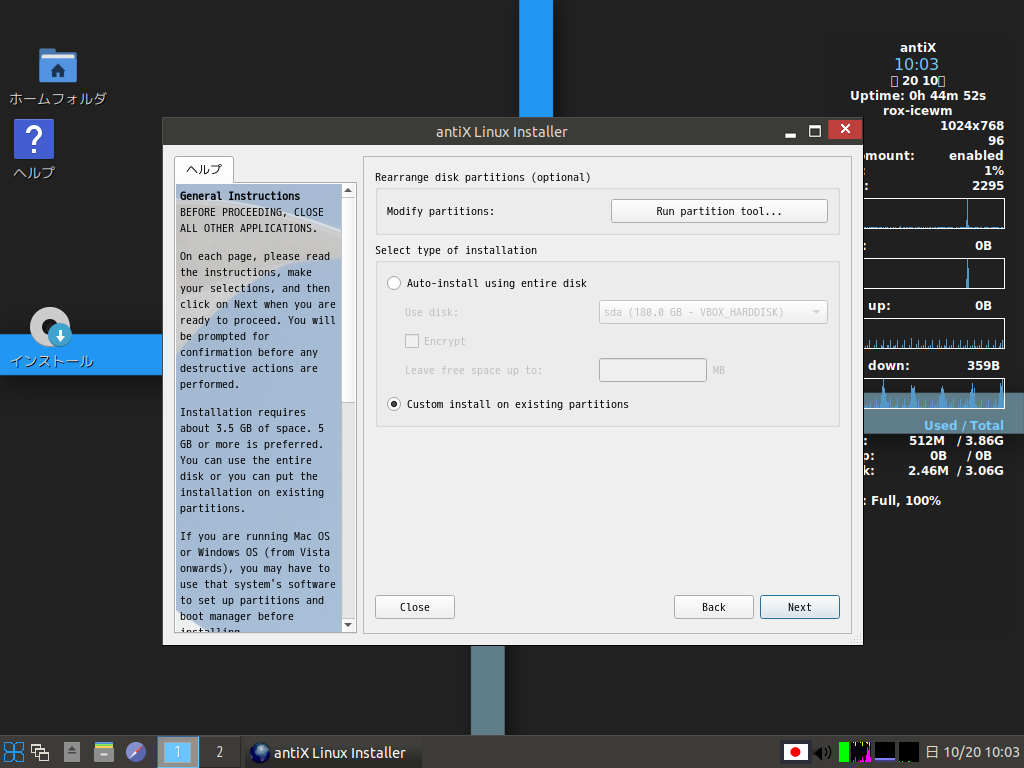Click Run partition tool button
Viewport: 1024px width, 768px height.
[719, 211]
